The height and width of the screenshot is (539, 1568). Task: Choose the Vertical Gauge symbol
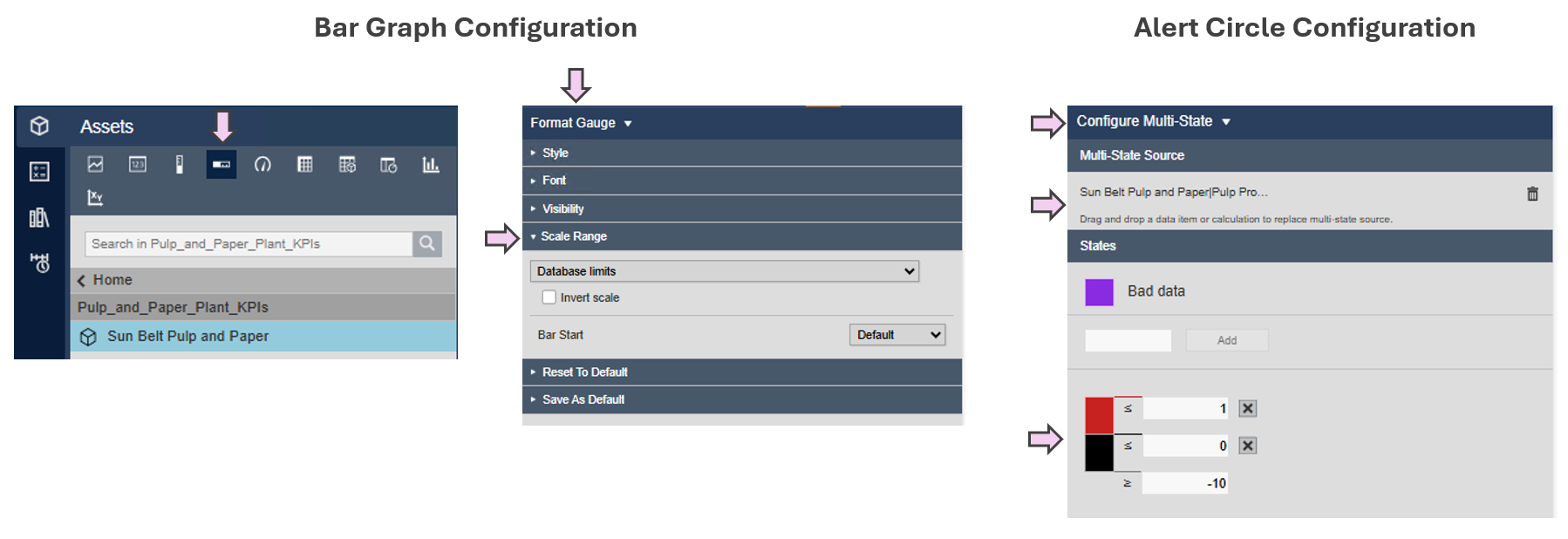(180, 164)
